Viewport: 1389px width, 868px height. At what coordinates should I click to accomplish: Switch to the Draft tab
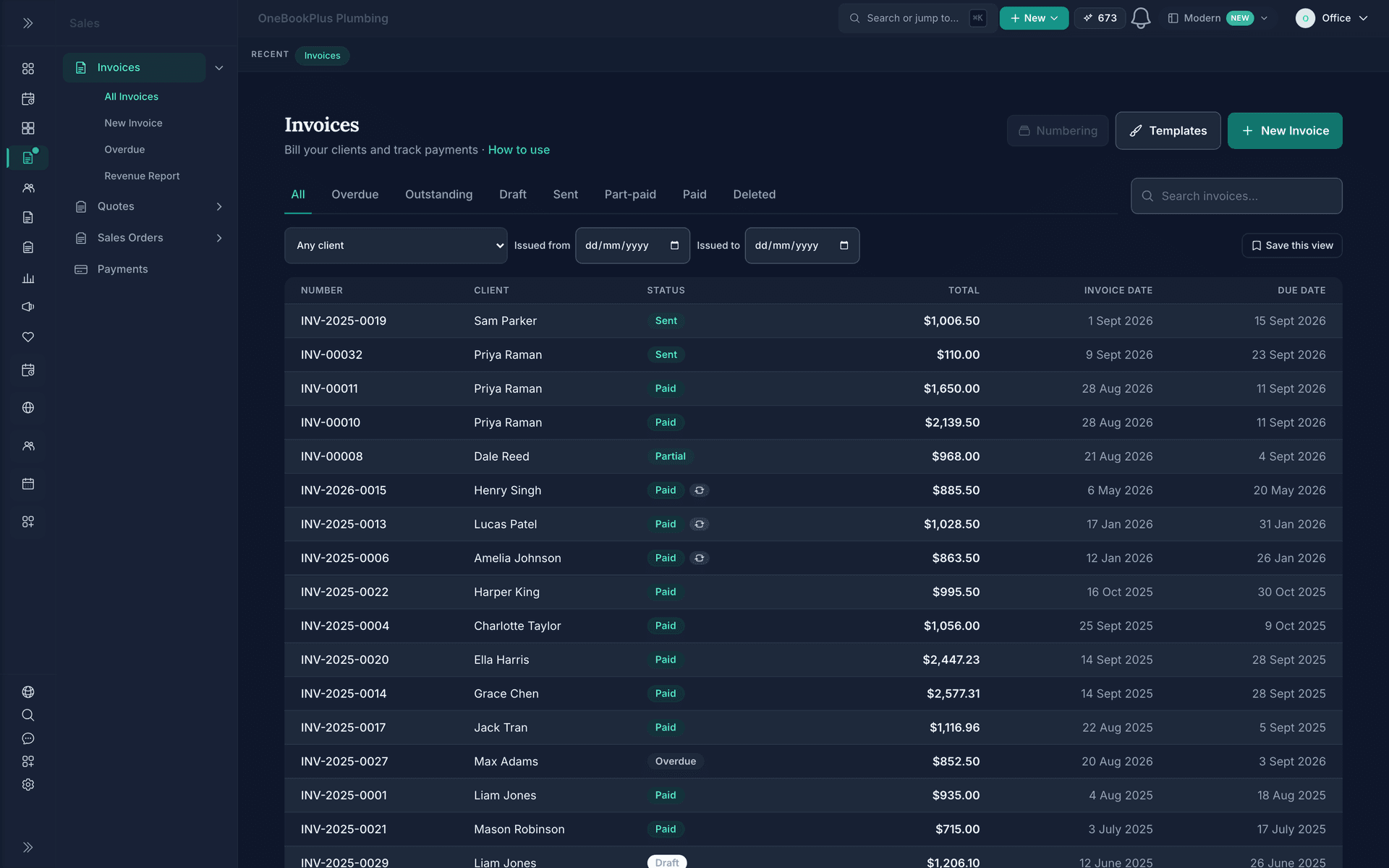(x=513, y=195)
